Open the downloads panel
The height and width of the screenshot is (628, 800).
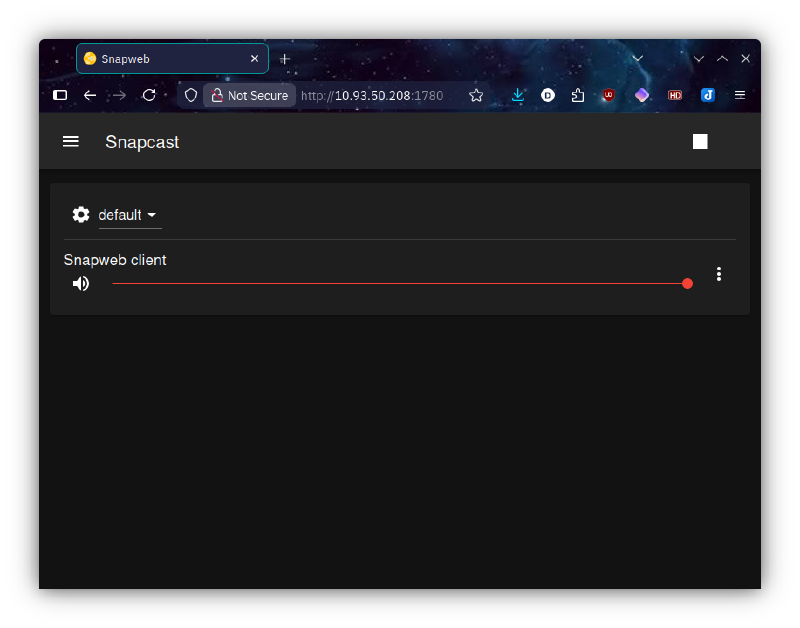(518, 95)
